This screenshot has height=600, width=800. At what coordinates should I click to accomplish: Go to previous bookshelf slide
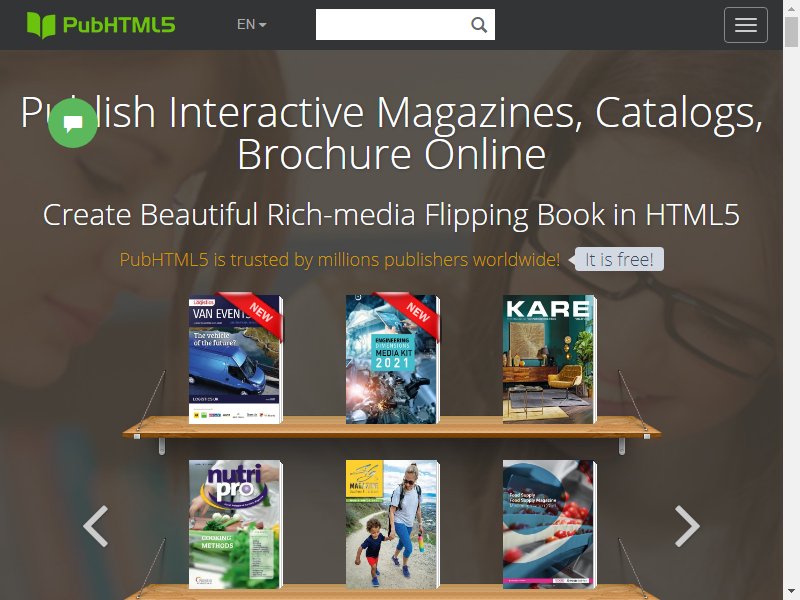[x=96, y=526]
